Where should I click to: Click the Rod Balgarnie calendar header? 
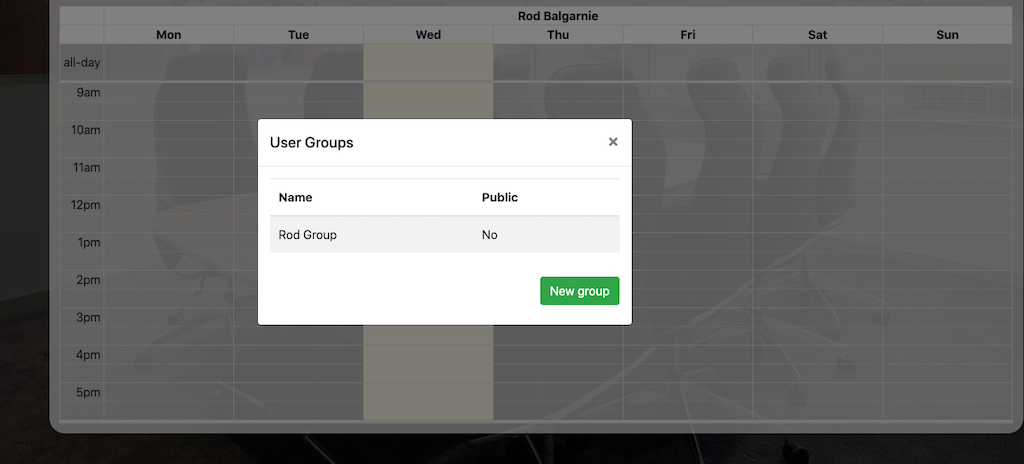pyautogui.click(x=558, y=16)
